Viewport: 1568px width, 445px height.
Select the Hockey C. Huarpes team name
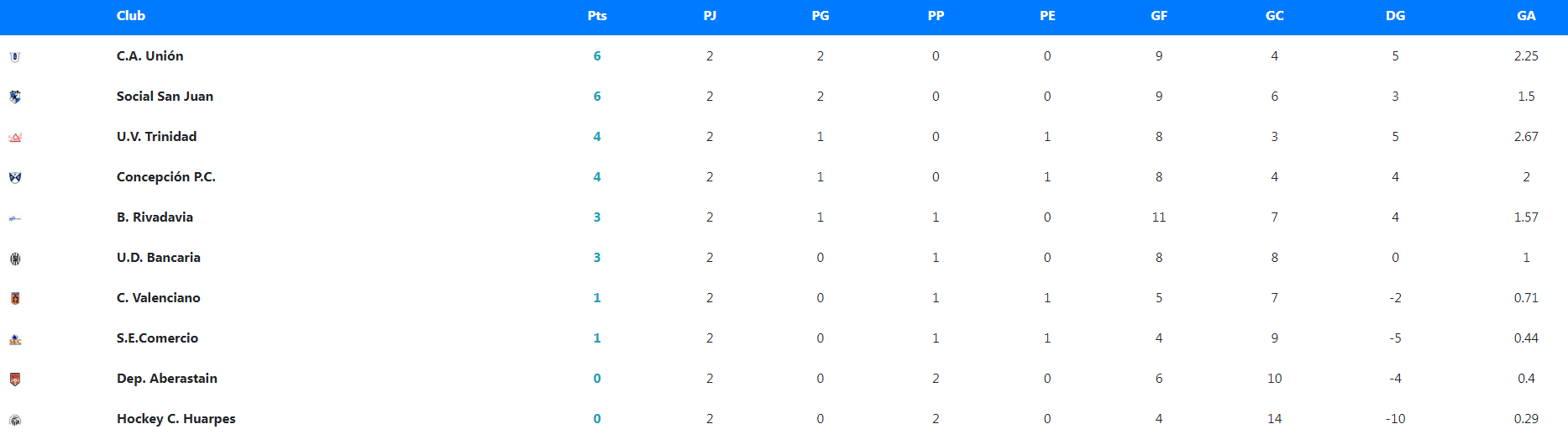click(176, 419)
